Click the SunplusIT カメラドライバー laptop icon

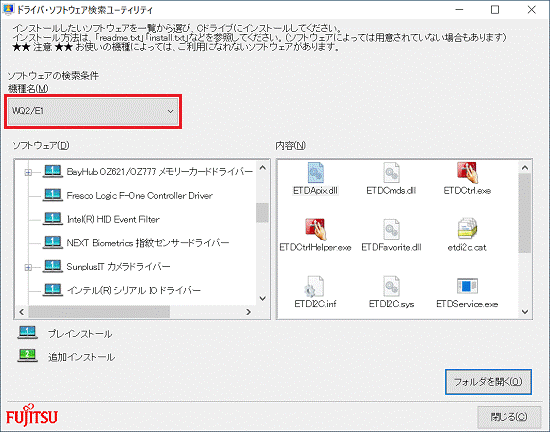(x=53, y=266)
